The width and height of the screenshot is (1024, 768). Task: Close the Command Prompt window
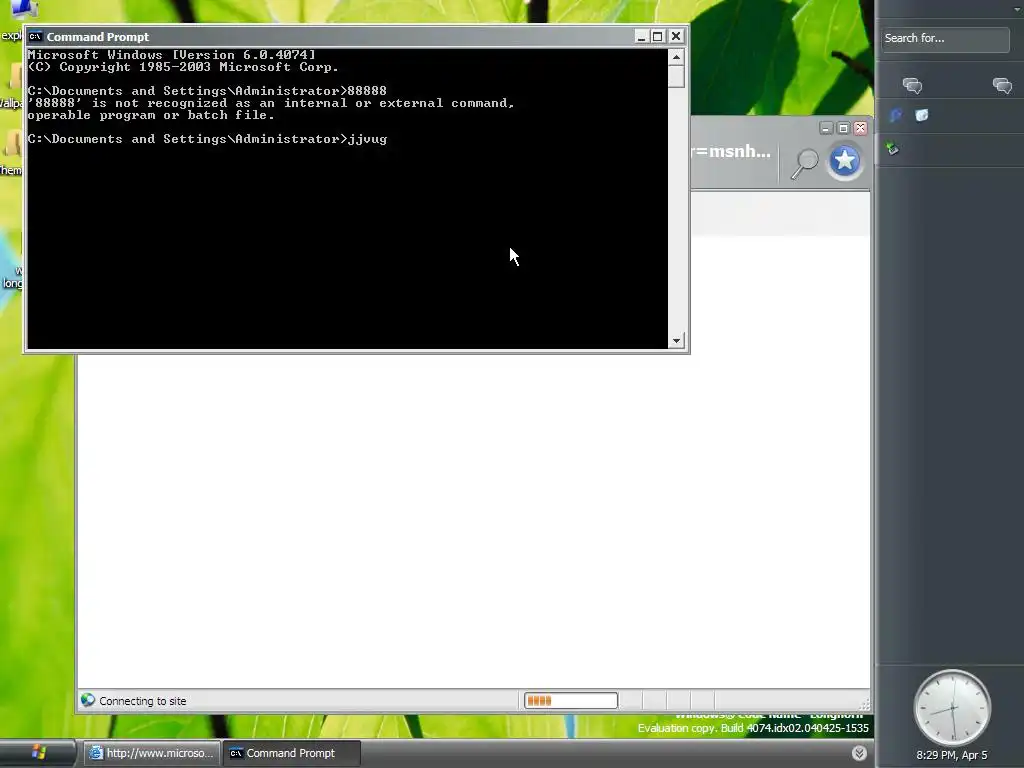coord(676,37)
